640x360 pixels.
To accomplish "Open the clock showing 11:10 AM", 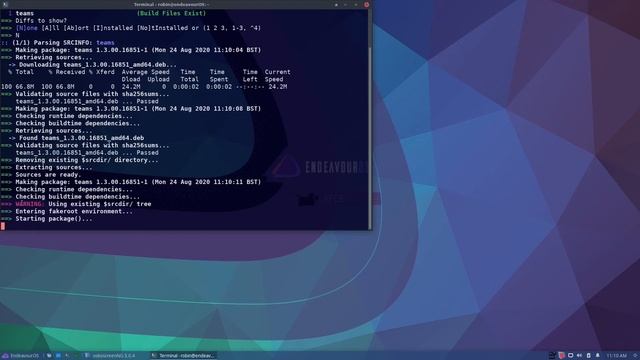I will click(616, 356).
